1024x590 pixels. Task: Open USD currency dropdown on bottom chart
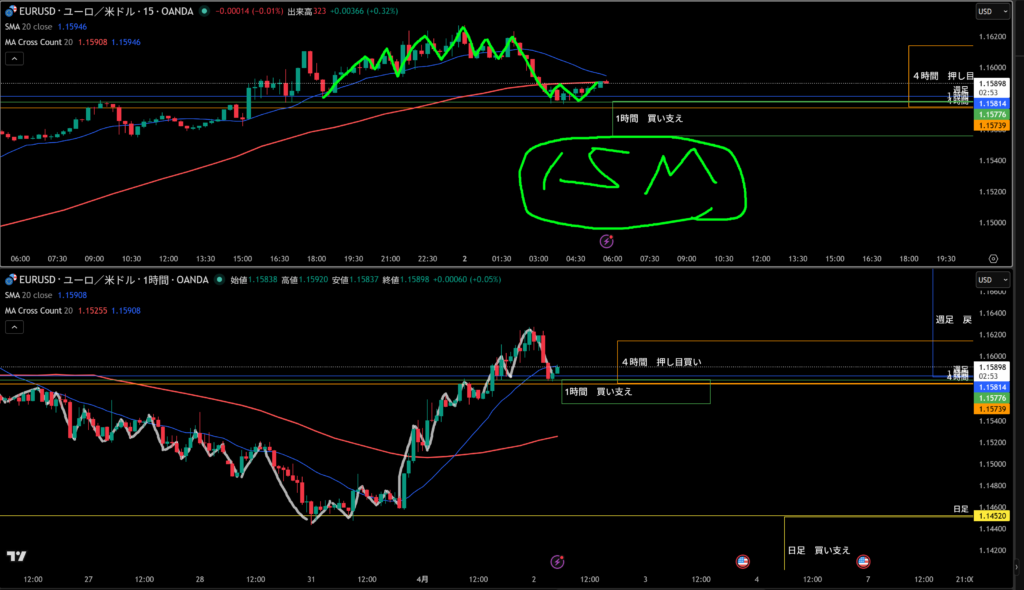[988, 279]
